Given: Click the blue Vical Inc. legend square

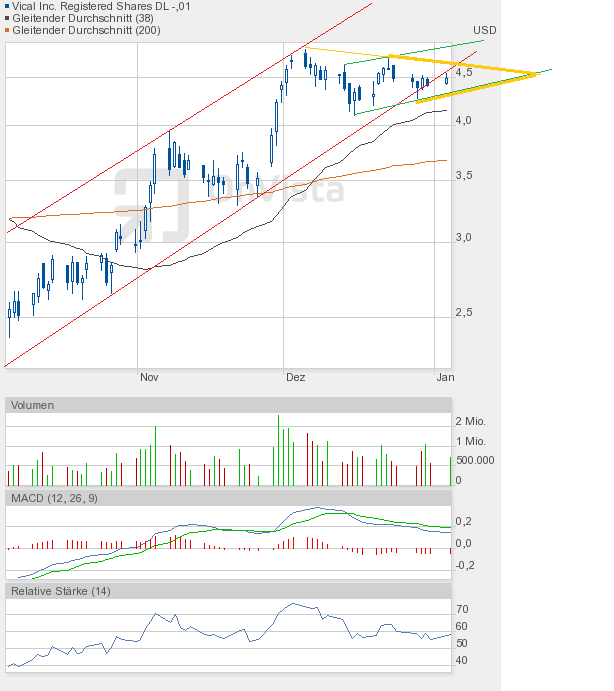Looking at the screenshot, I should click(x=8, y=6).
